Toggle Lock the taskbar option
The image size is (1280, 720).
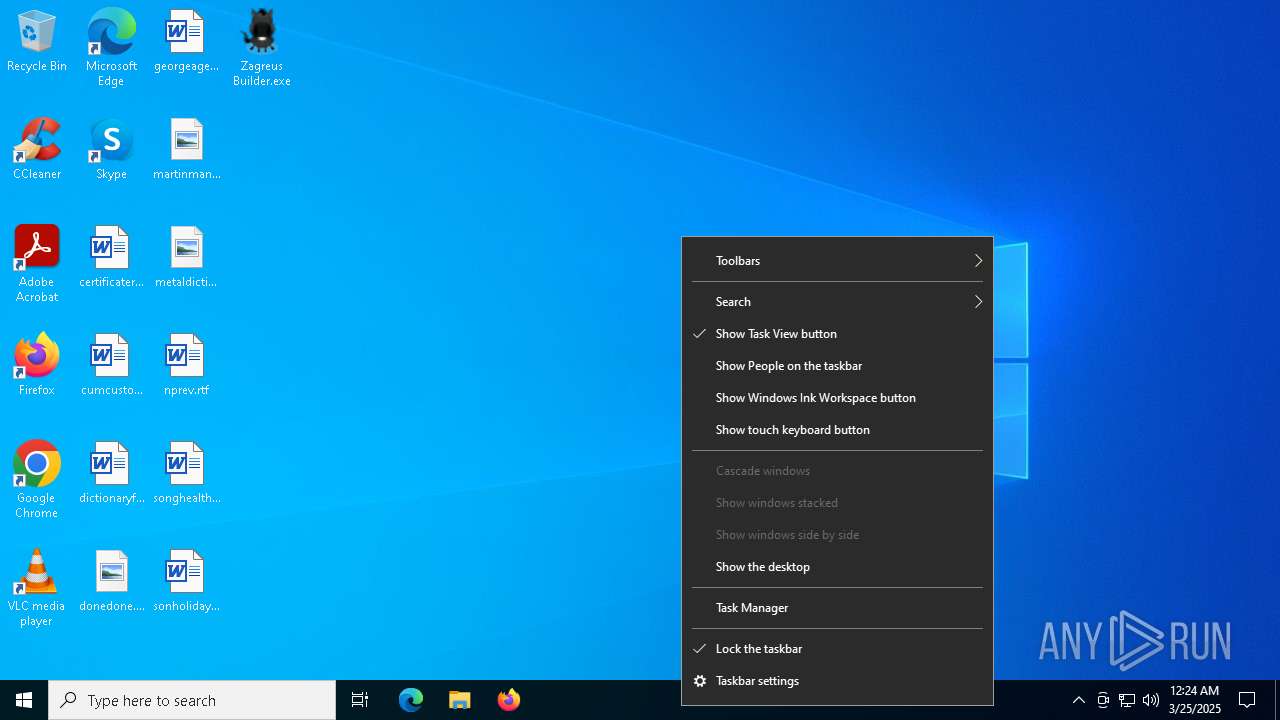coord(838,649)
